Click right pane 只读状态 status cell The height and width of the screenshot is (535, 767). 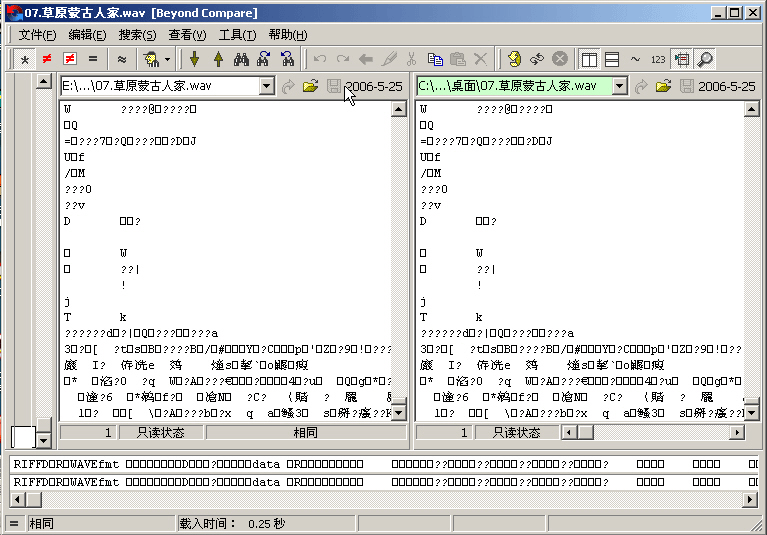click(x=517, y=432)
